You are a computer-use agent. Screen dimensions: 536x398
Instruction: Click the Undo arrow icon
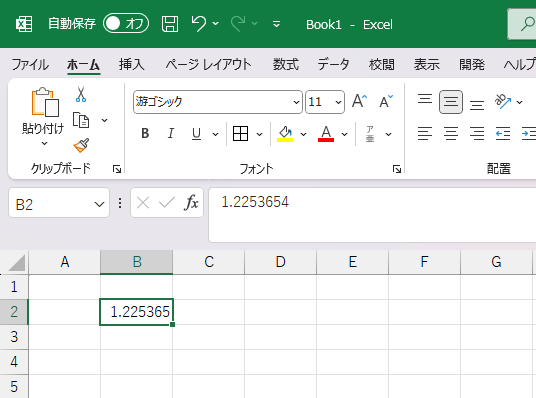pos(199,24)
